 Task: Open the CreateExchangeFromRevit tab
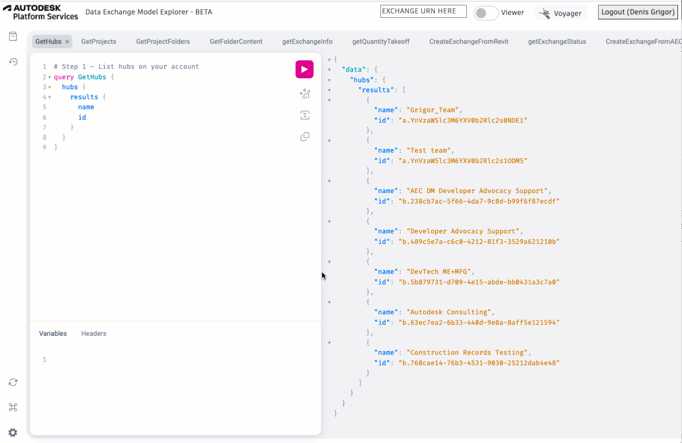click(x=468, y=42)
